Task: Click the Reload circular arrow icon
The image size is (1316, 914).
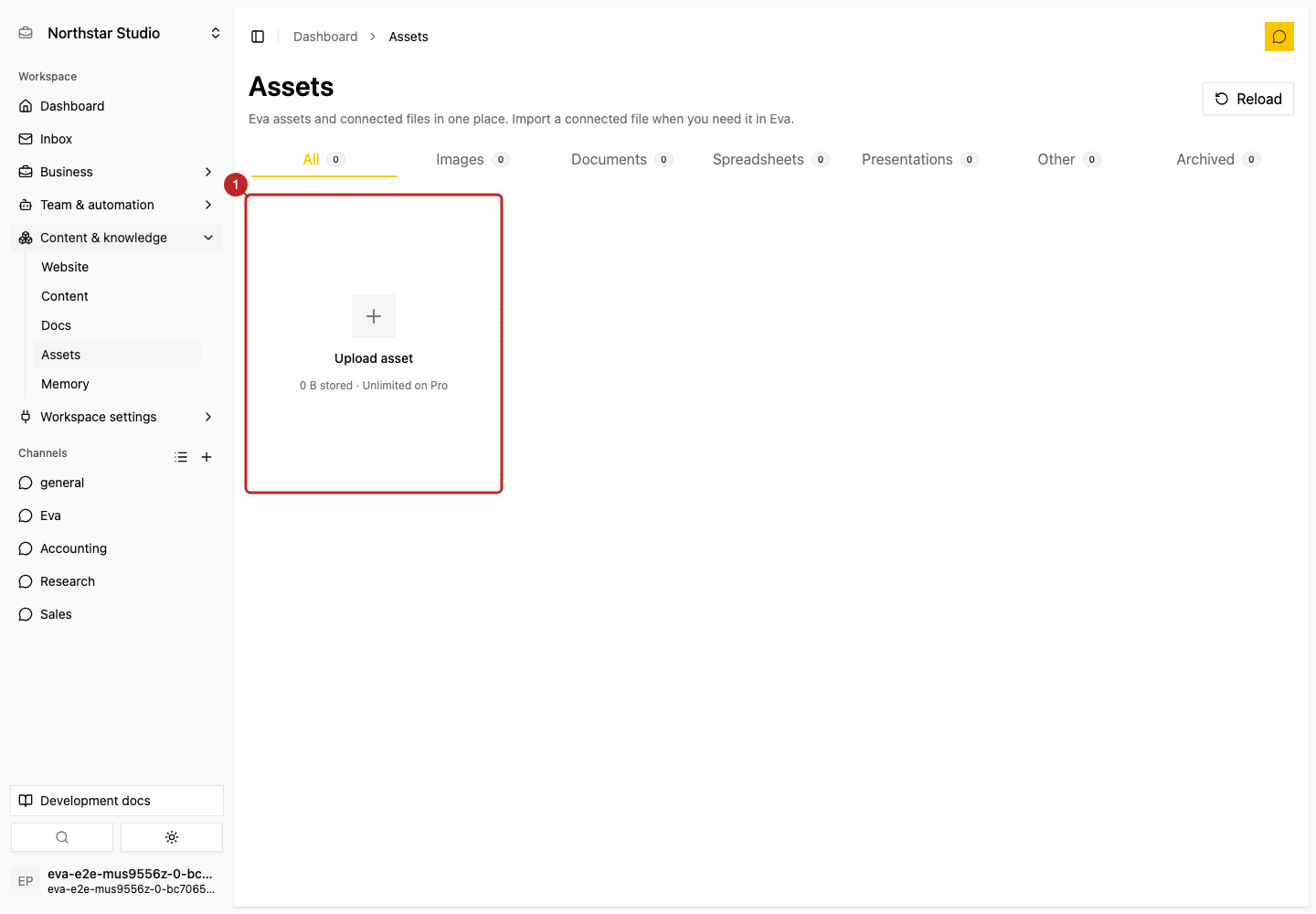Action: tap(1222, 99)
